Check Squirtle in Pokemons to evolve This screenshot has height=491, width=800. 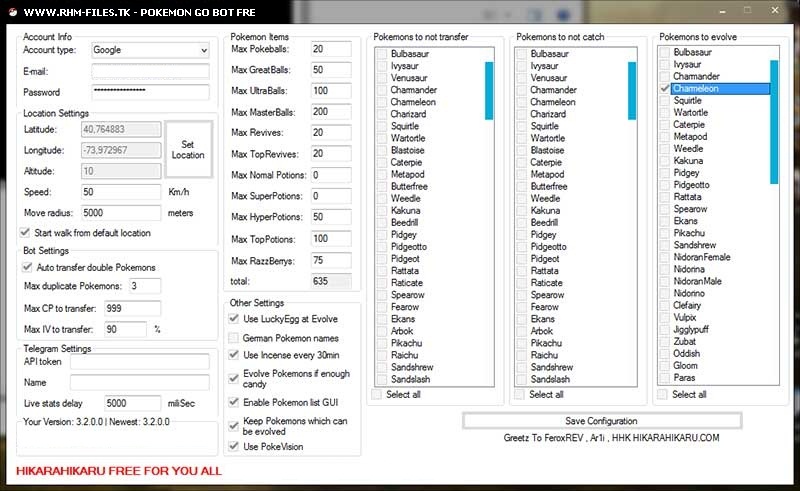point(664,101)
